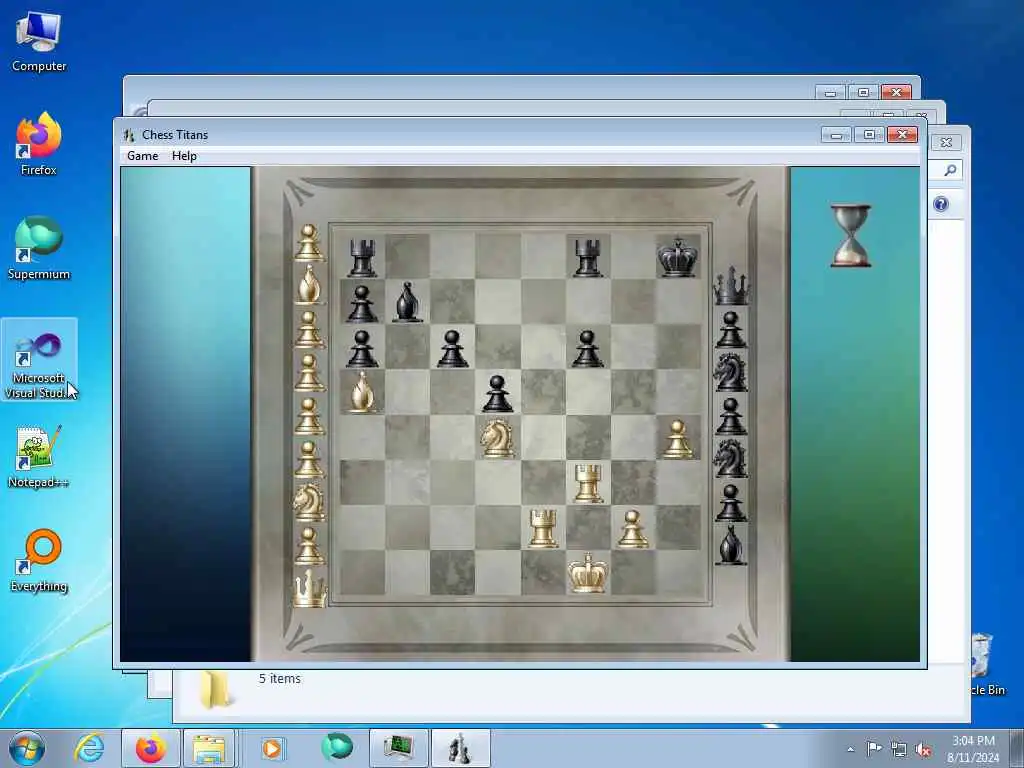Click the muted volume tray icon
1024x768 pixels.
pyautogui.click(x=923, y=750)
